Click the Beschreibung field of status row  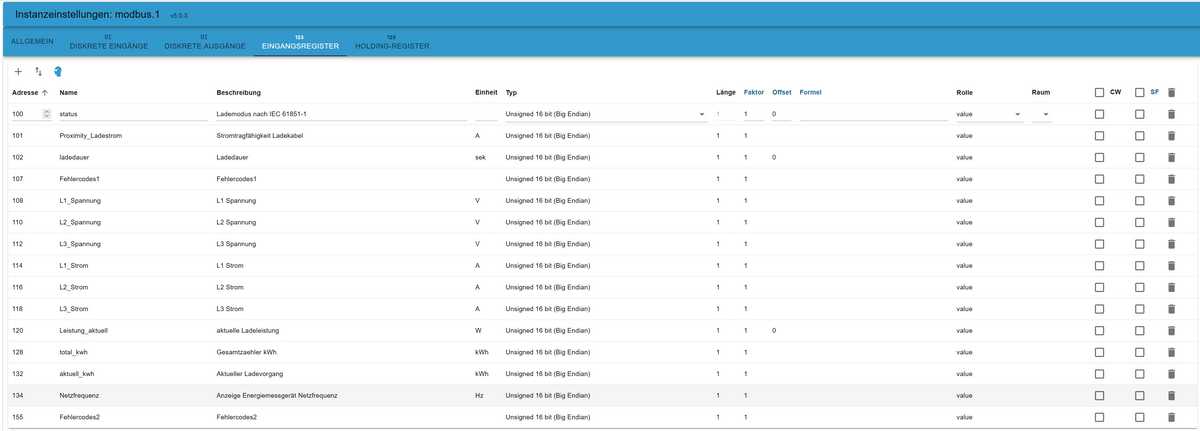pos(340,114)
